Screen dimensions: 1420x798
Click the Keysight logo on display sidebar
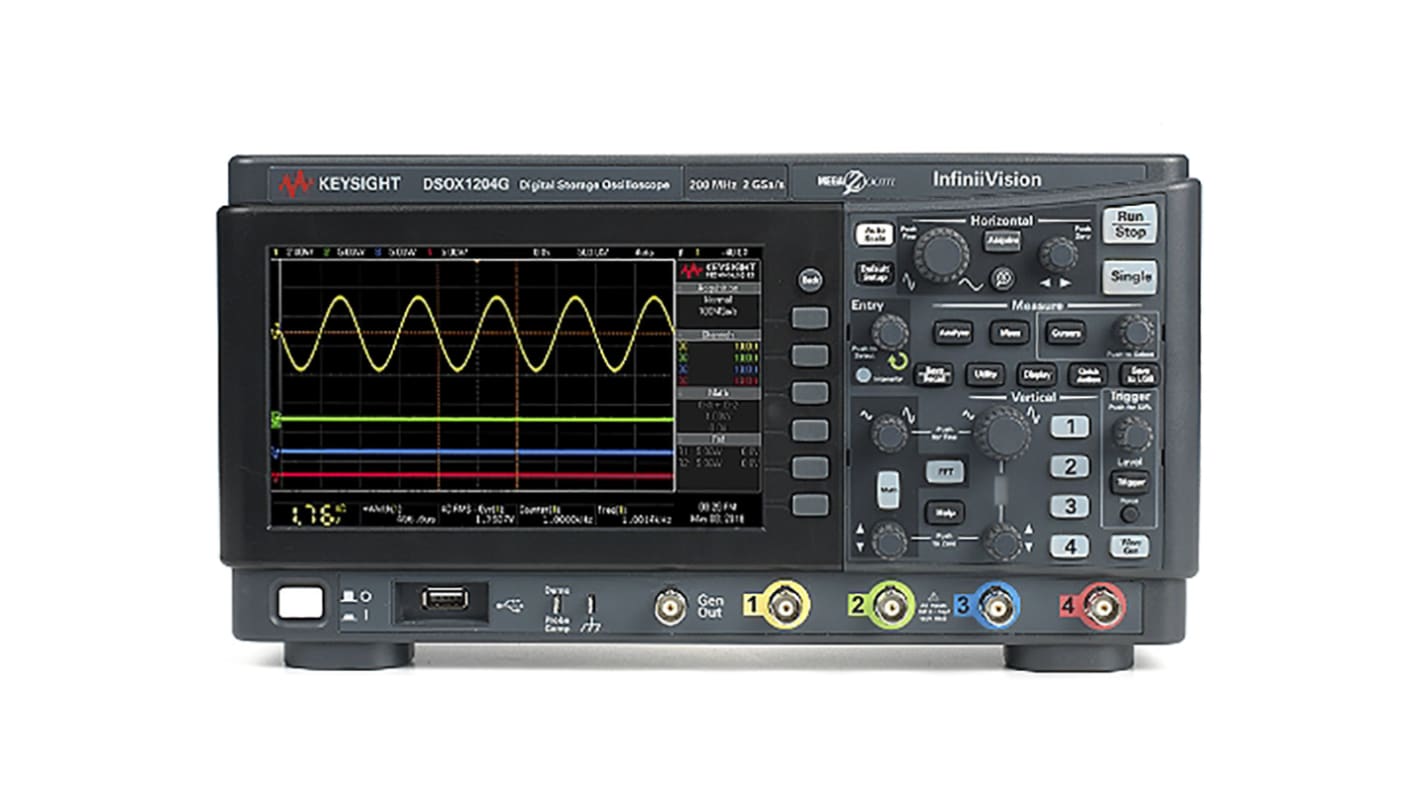[719, 272]
